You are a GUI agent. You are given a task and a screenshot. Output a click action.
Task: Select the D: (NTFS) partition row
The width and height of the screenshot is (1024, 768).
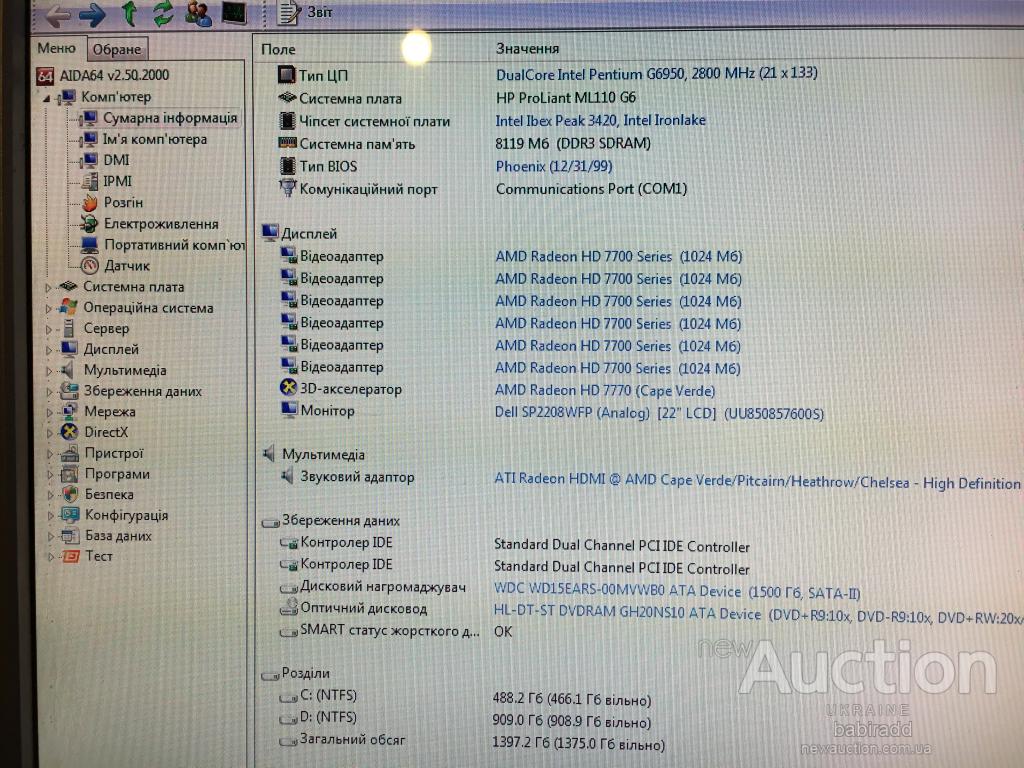click(x=465, y=719)
